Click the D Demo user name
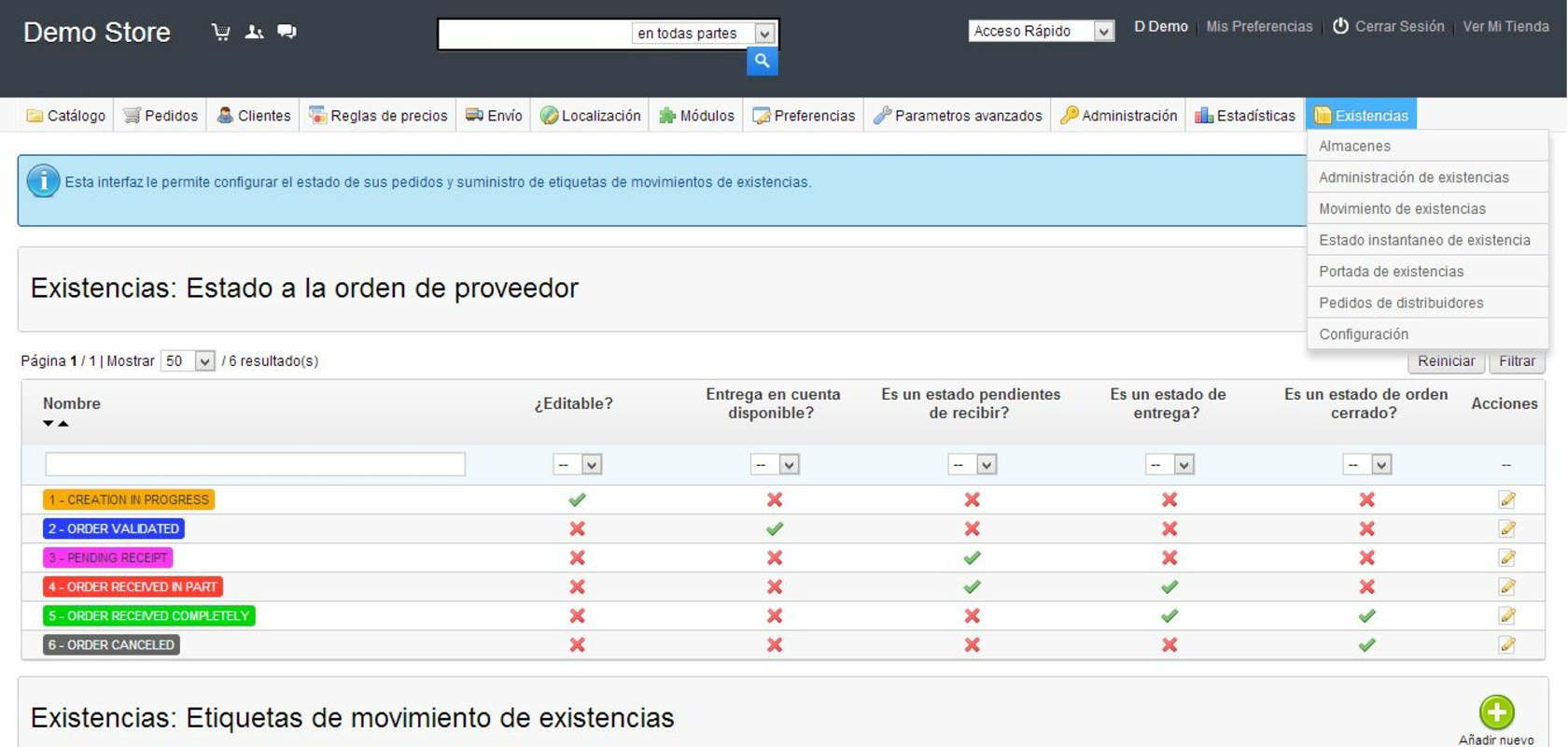The width and height of the screenshot is (1568, 747). tap(1160, 26)
